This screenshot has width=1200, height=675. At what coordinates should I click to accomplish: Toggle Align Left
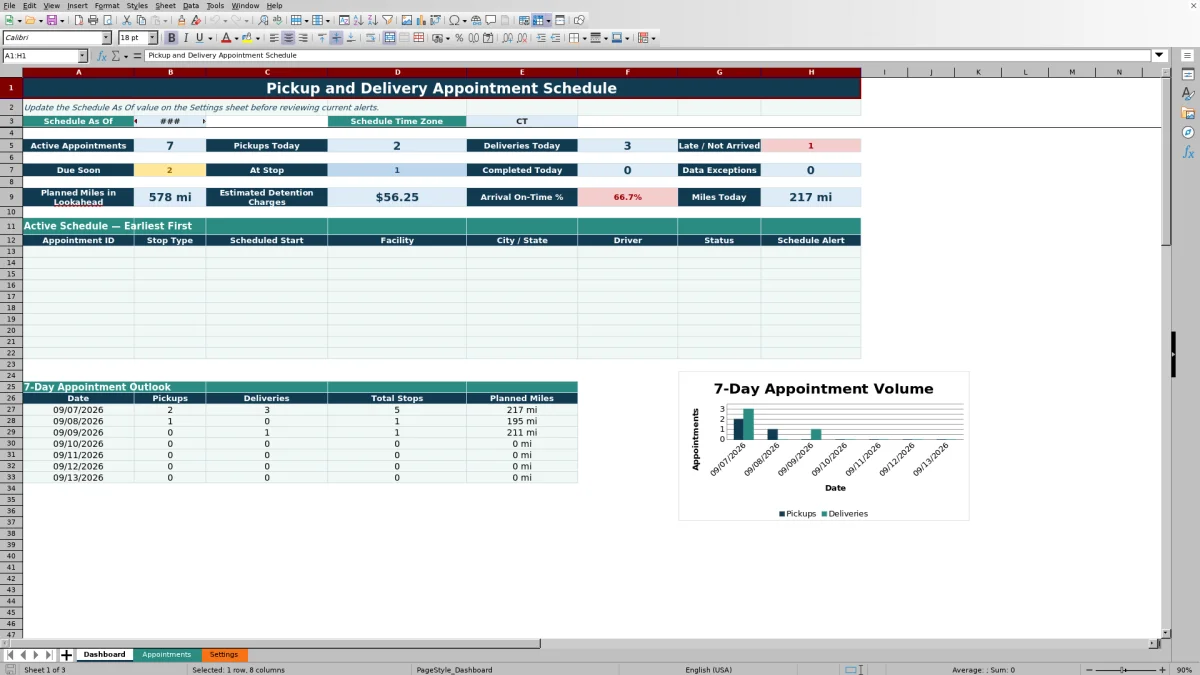click(x=273, y=38)
